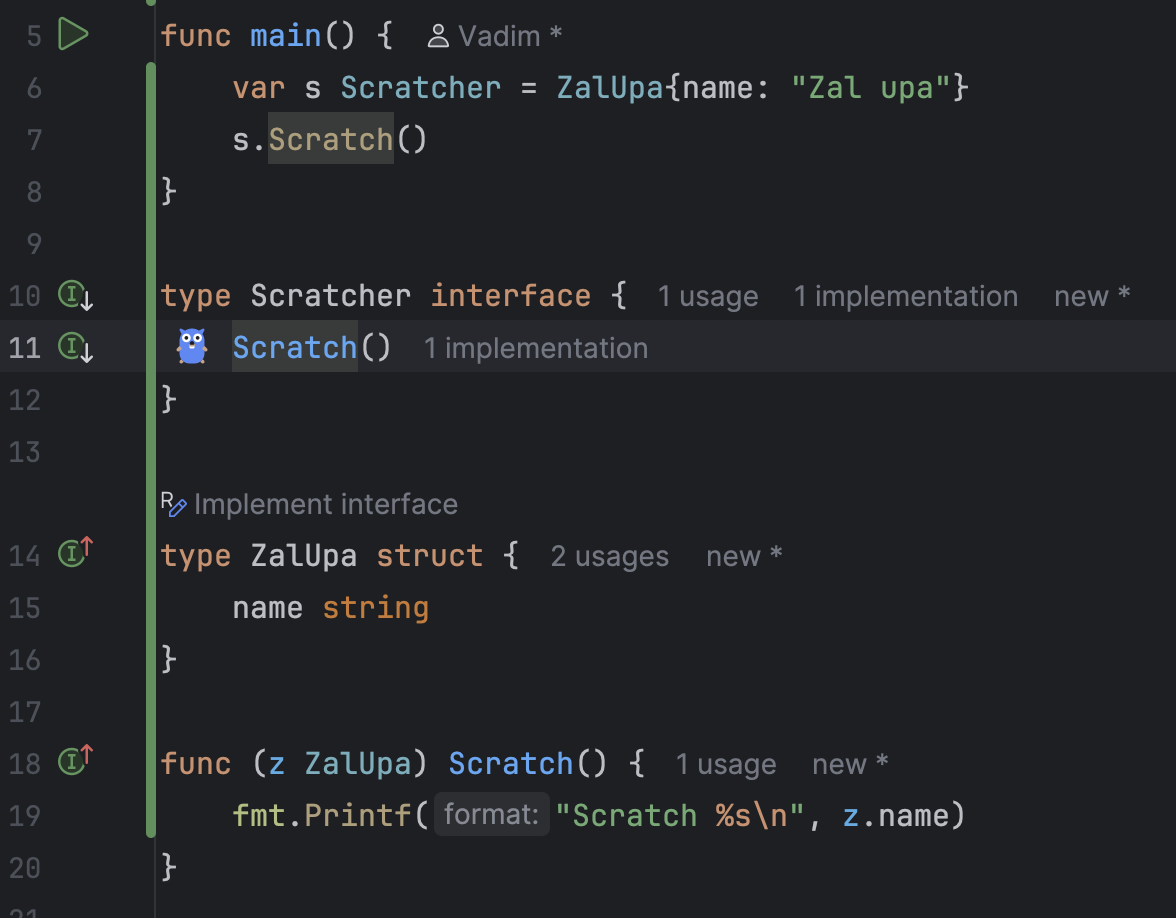Open the Implement interface inlay action
Screen dimensions: 1176x918
tap(326, 505)
